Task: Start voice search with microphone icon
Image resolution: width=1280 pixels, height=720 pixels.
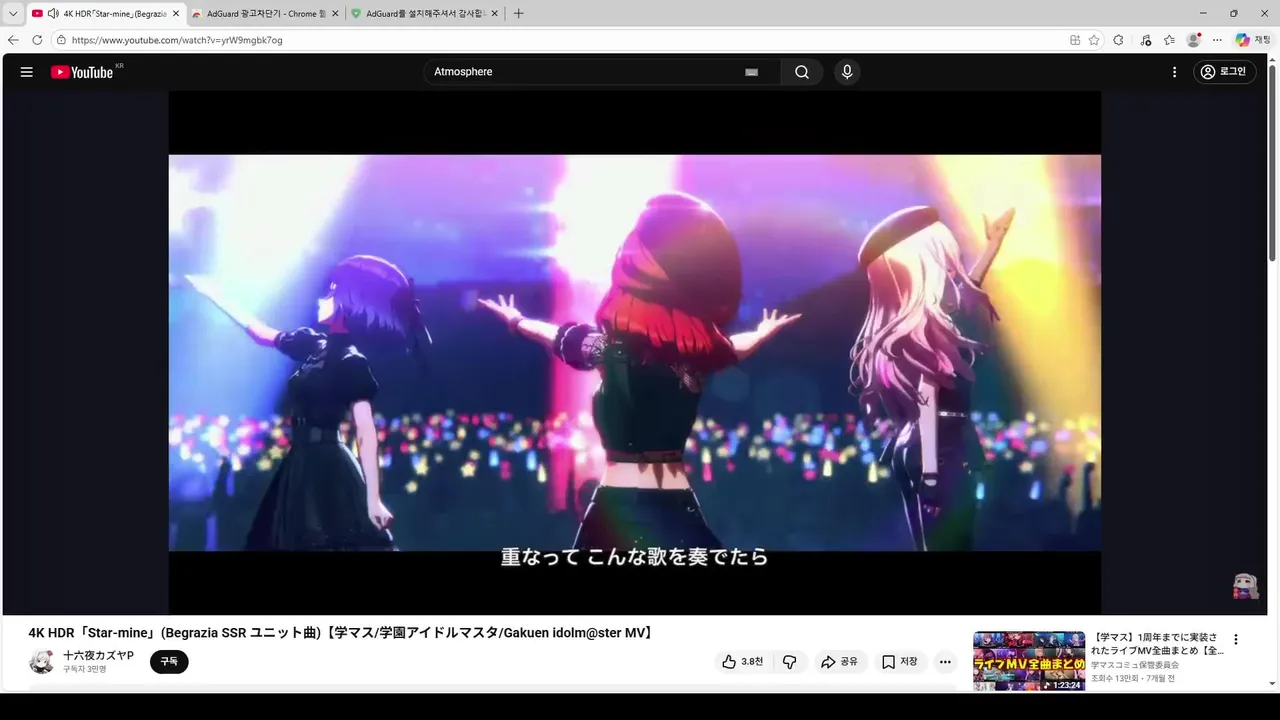Action: [847, 72]
